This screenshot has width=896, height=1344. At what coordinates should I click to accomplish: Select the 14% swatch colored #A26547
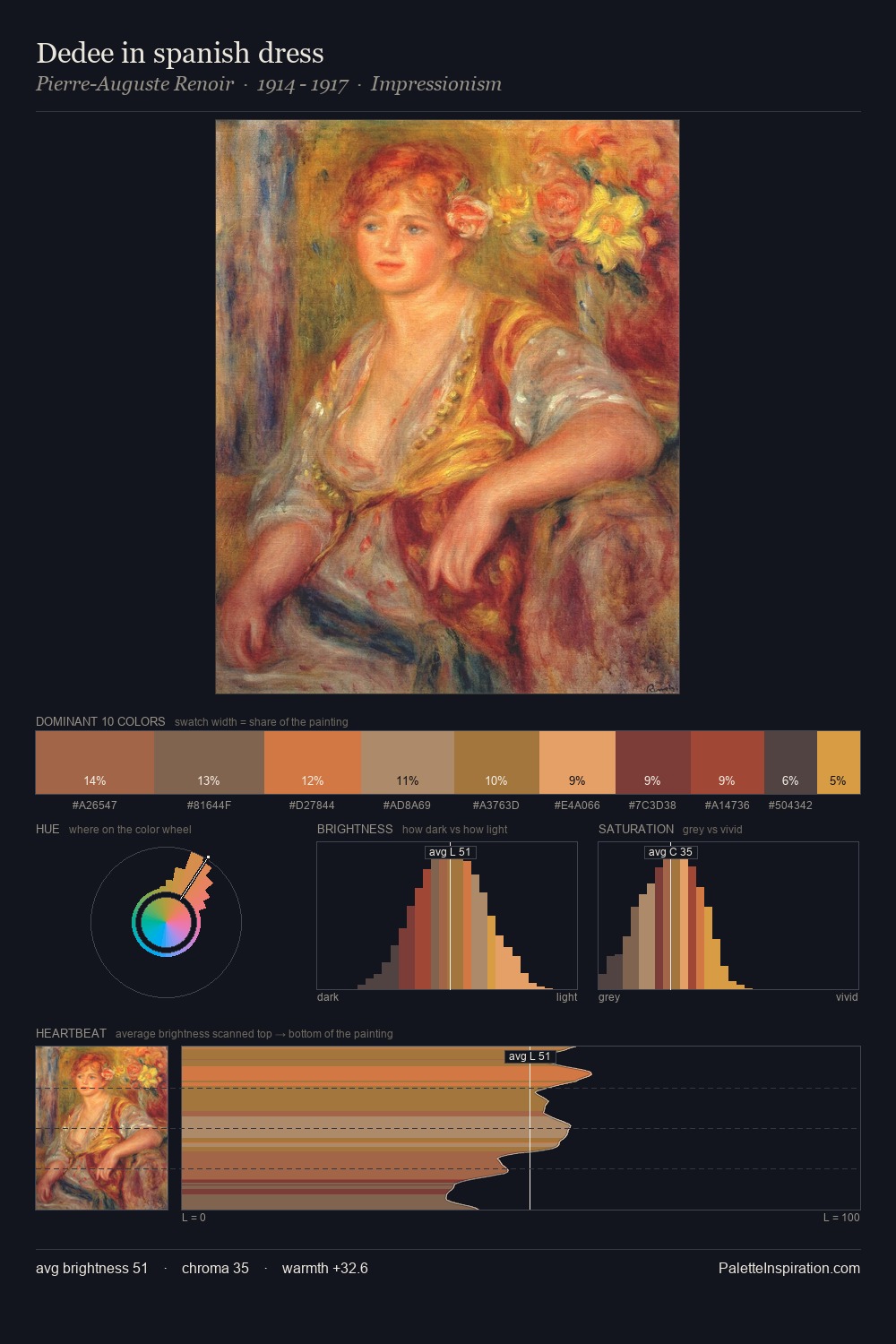tap(95, 762)
